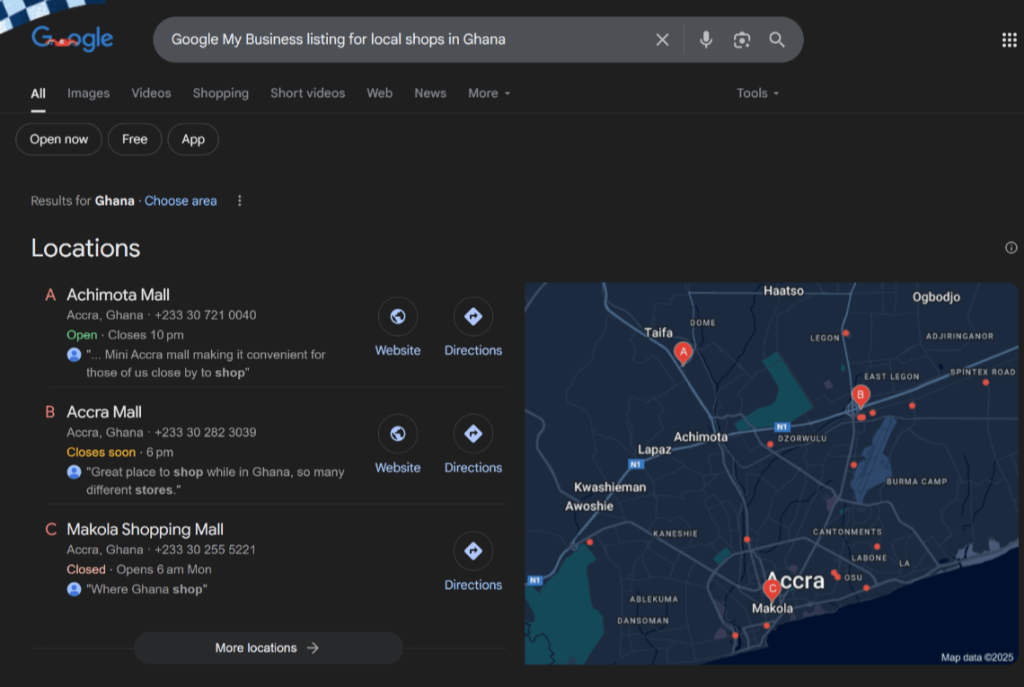The height and width of the screenshot is (687, 1024).
Task: Open the three-dot menu beside Choose area
Action: click(240, 200)
